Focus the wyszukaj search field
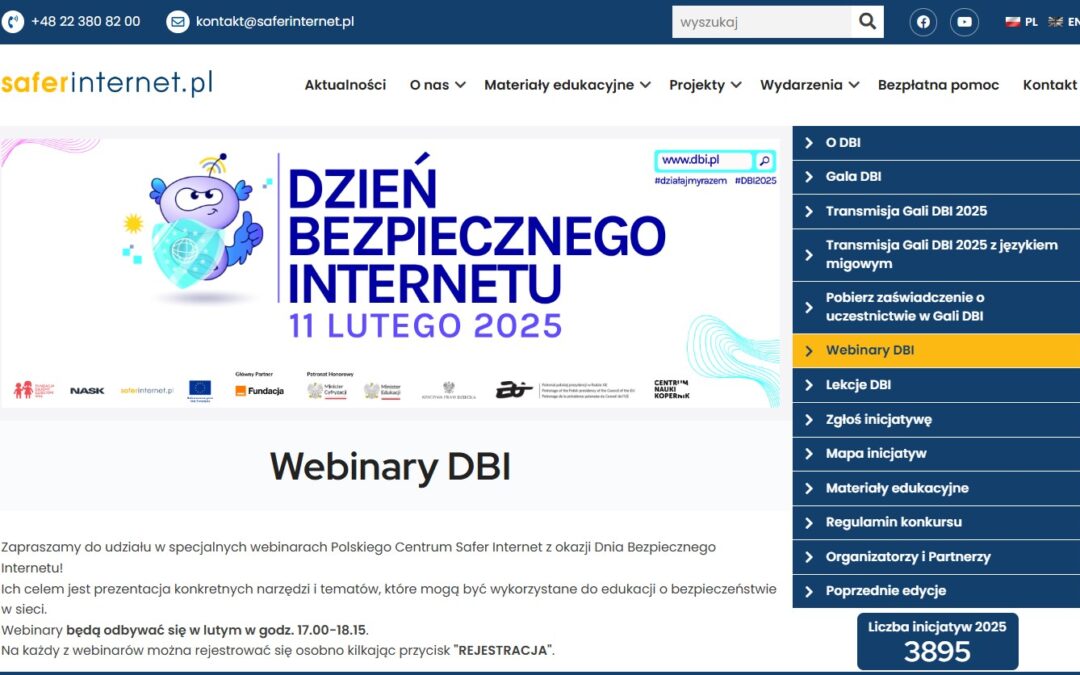 (761, 22)
